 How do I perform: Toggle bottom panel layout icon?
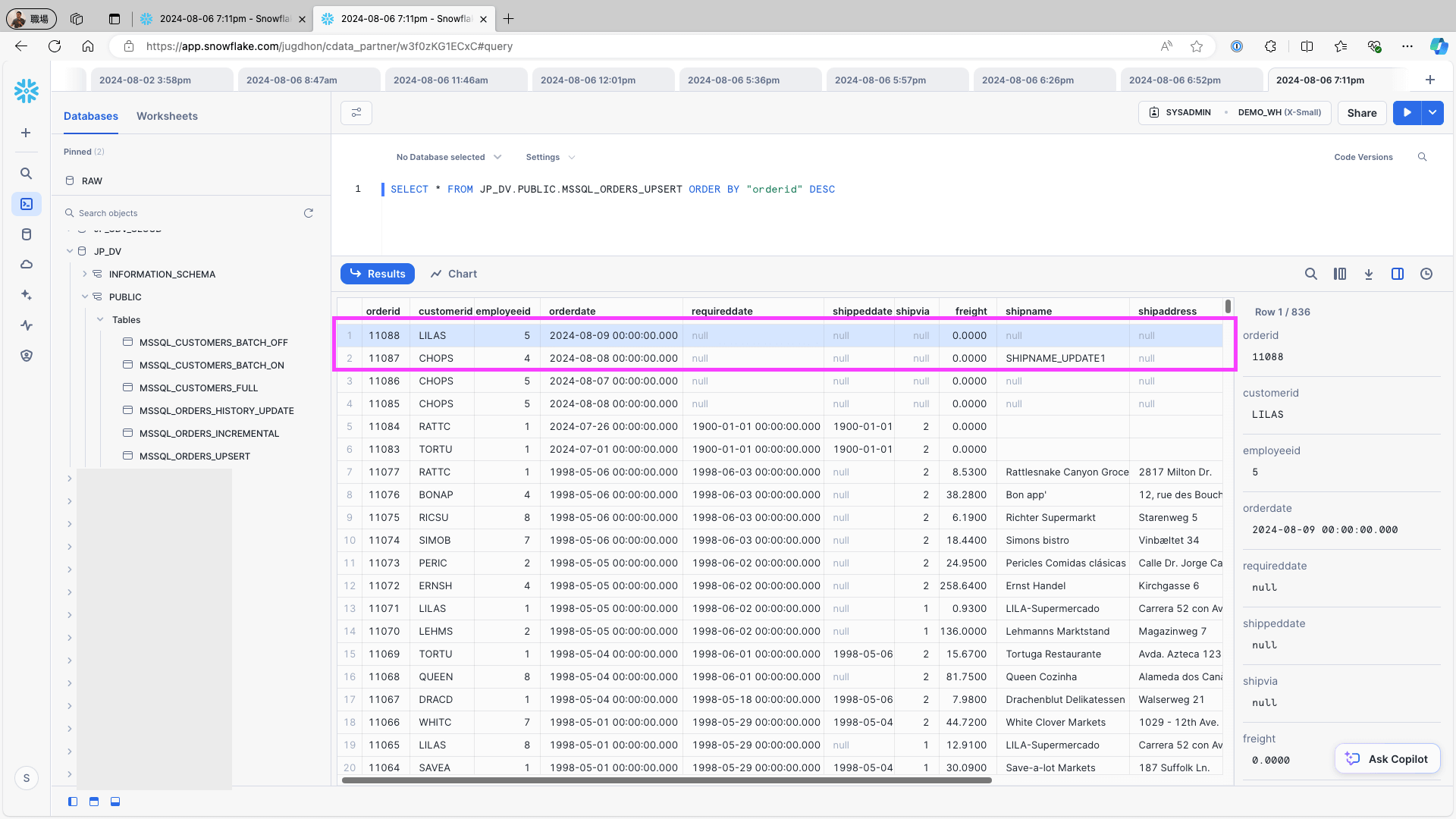point(115,802)
